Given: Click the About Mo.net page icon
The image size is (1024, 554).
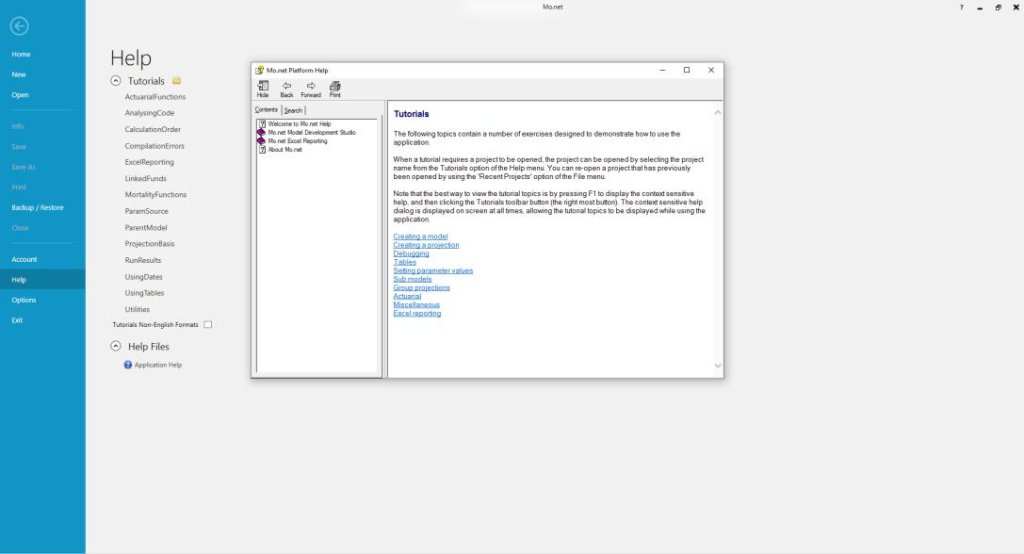Looking at the screenshot, I should point(262,149).
